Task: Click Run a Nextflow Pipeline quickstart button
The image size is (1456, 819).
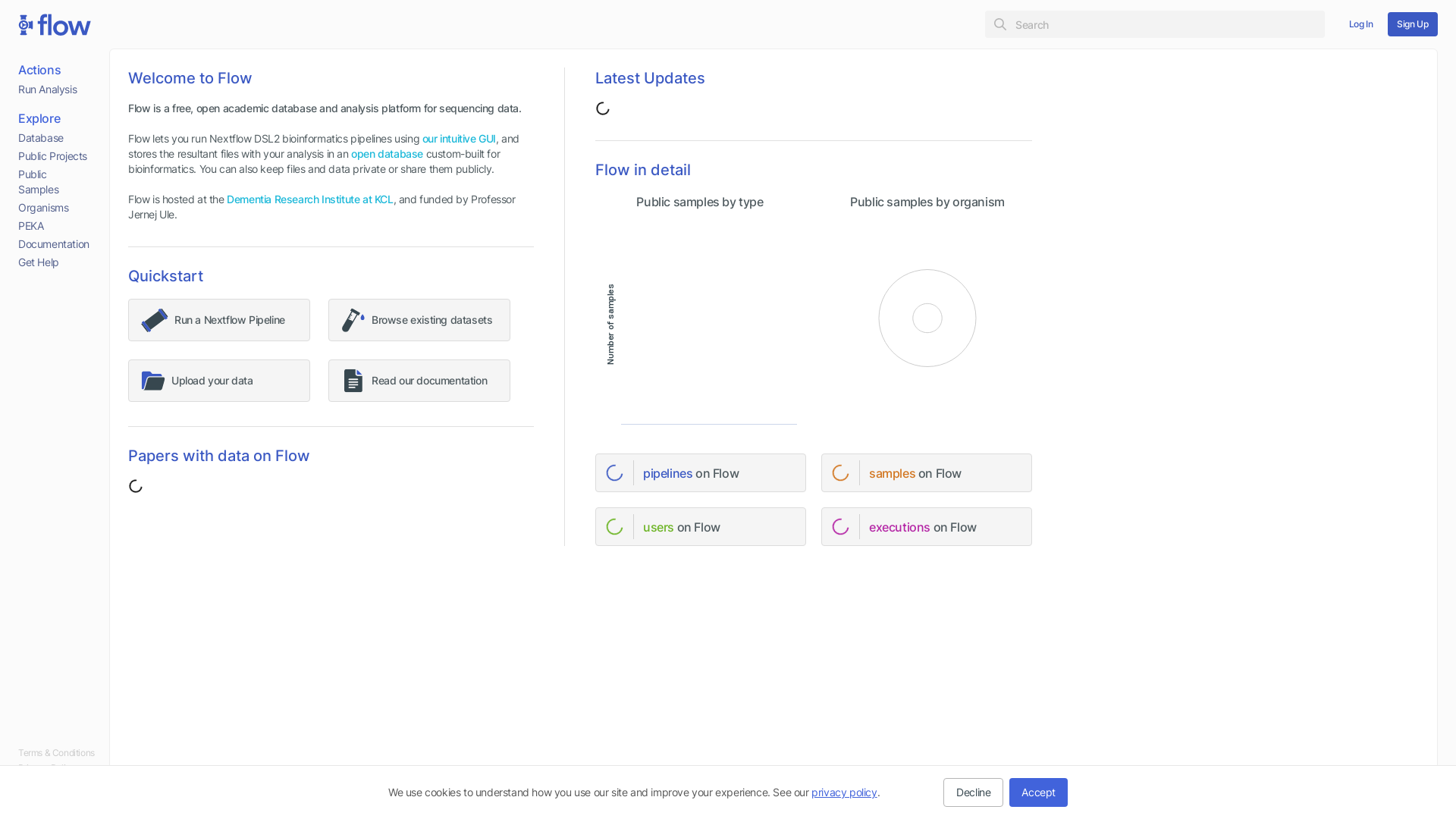Action: tap(219, 320)
